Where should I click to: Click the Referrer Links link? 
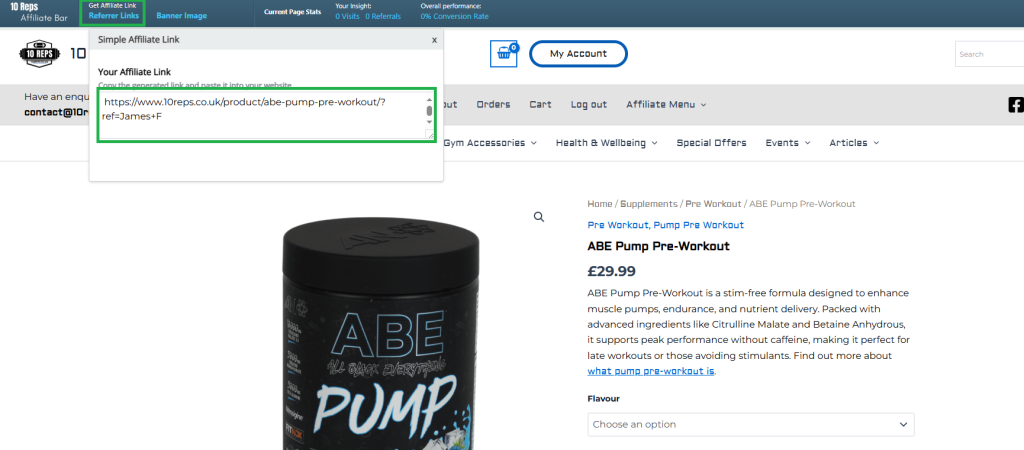(x=114, y=16)
